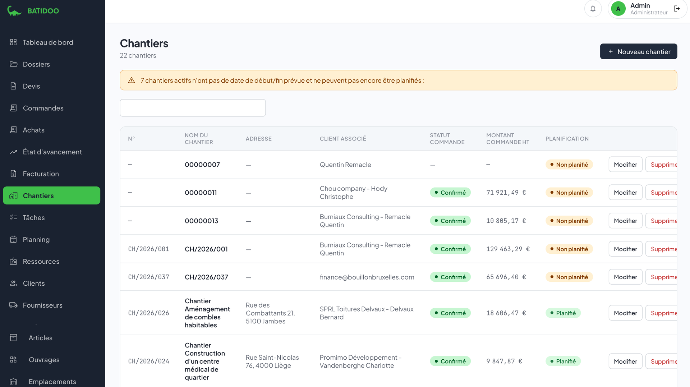
Task: Click chantier name 00000013
Action: tap(202, 221)
